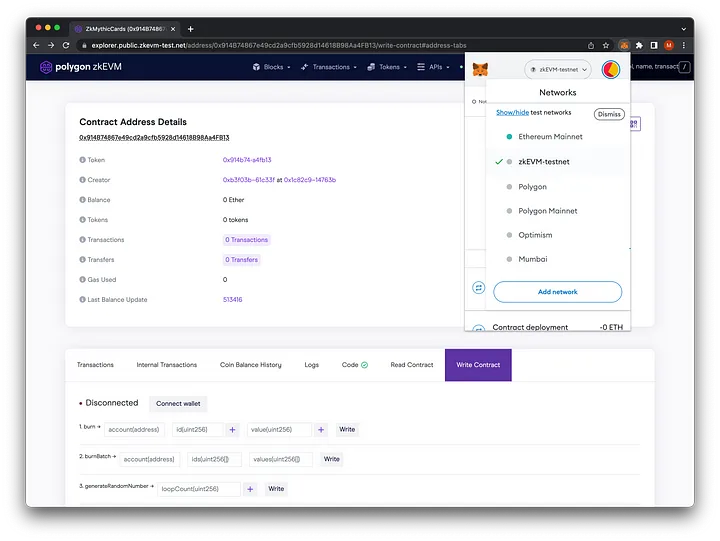The image size is (720, 541).
Task: Select the Optimism network
Action: pyautogui.click(x=558, y=235)
